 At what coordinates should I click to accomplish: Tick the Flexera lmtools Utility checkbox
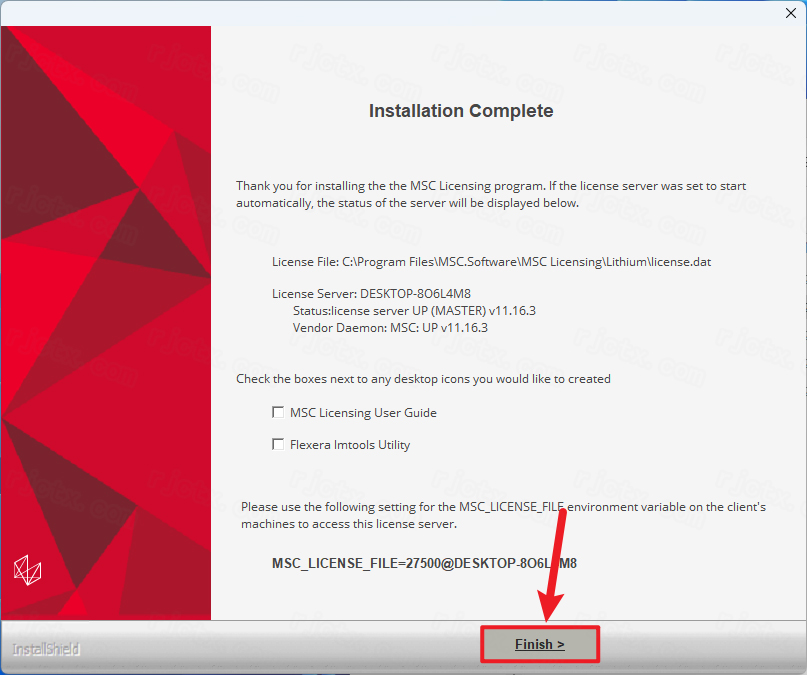tap(278, 445)
